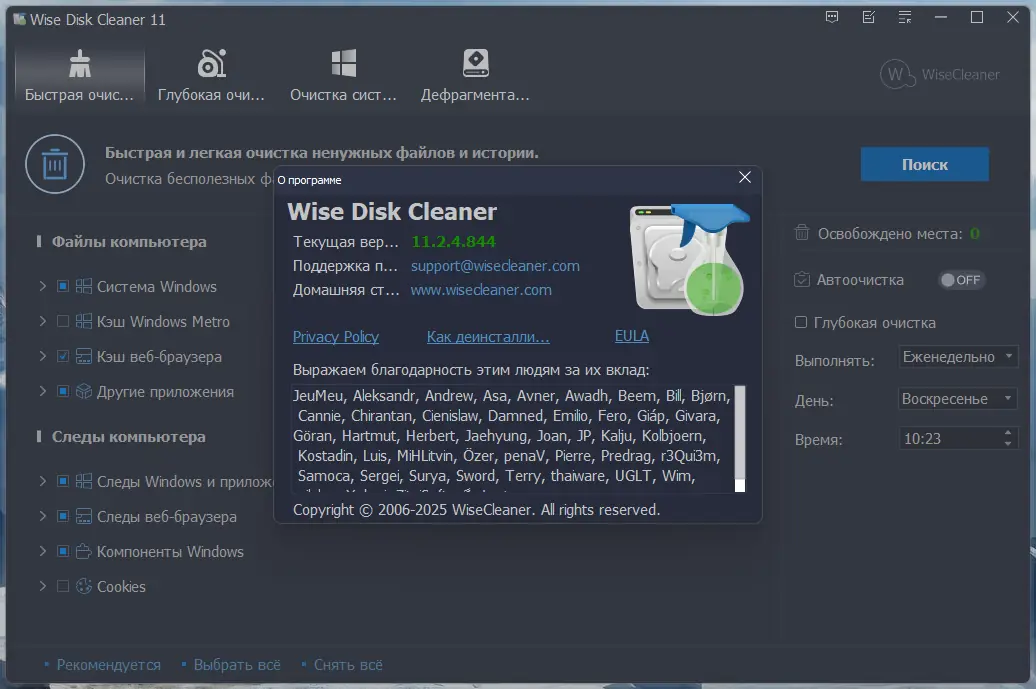Click the contributors list scrollbar
1036x689 pixels.
tap(740, 439)
